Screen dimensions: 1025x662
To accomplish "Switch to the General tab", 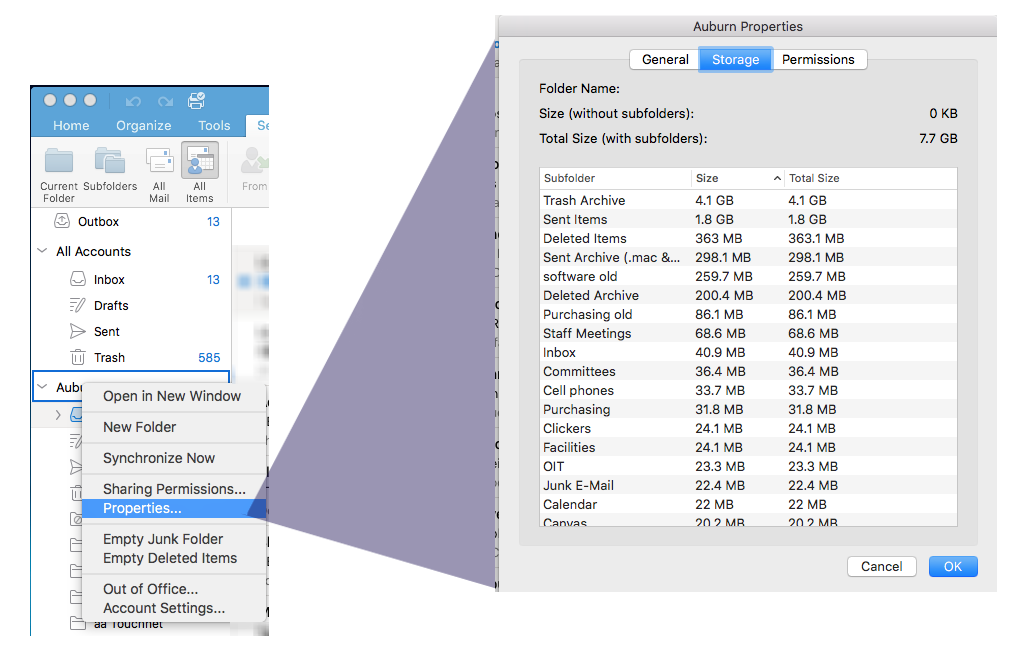I will 665,59.
